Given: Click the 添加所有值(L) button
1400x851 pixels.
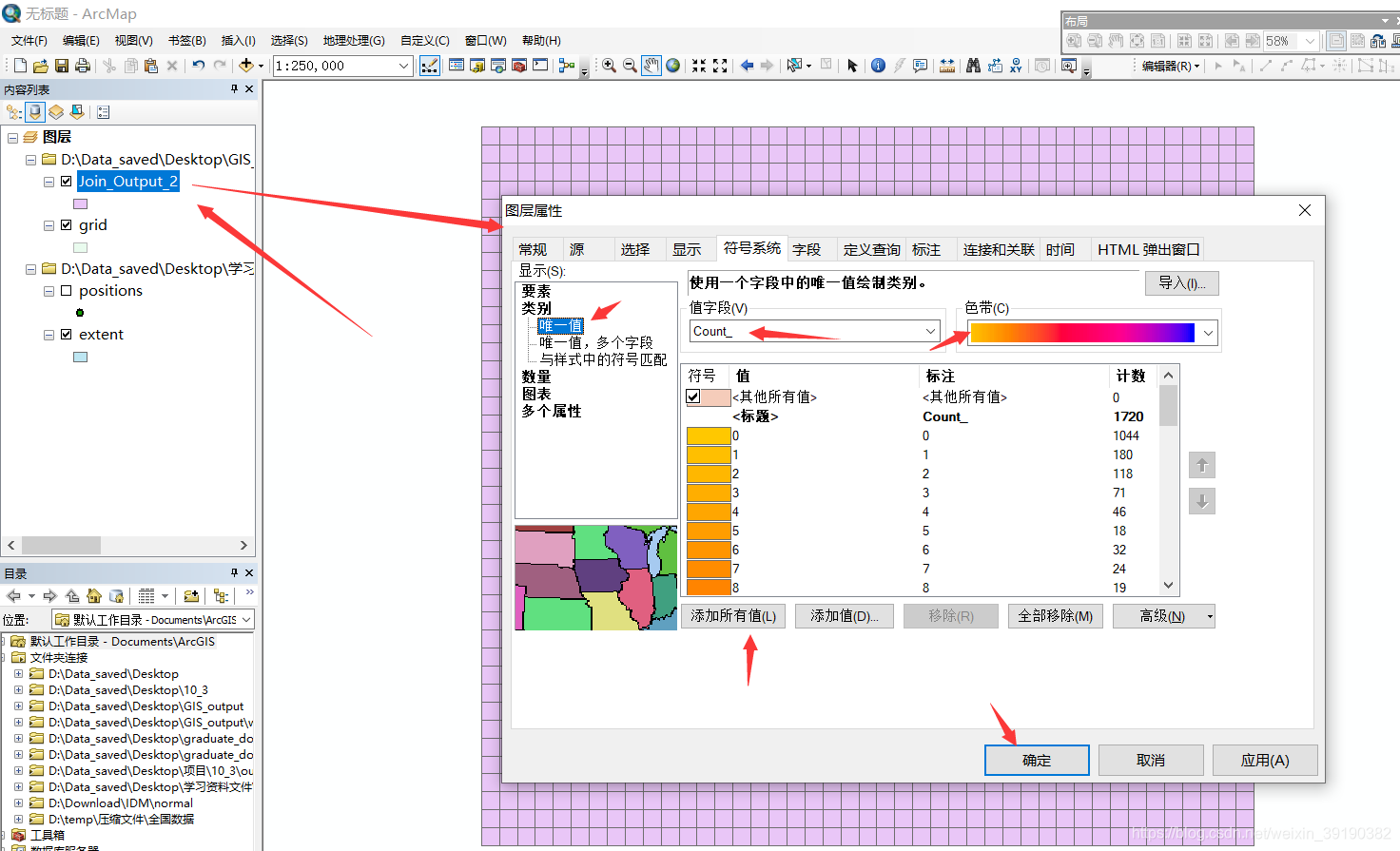Looking at the screenshot, I should click(x=733, y=616).
